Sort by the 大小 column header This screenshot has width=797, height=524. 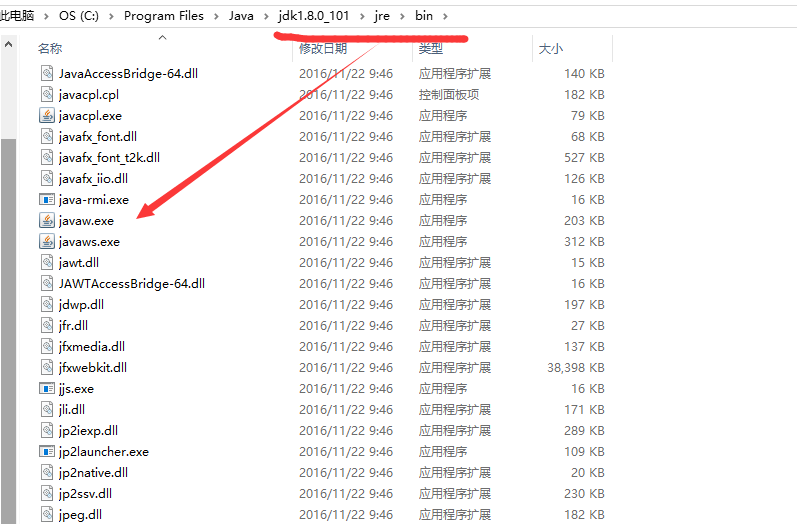[x=550, y=48]
